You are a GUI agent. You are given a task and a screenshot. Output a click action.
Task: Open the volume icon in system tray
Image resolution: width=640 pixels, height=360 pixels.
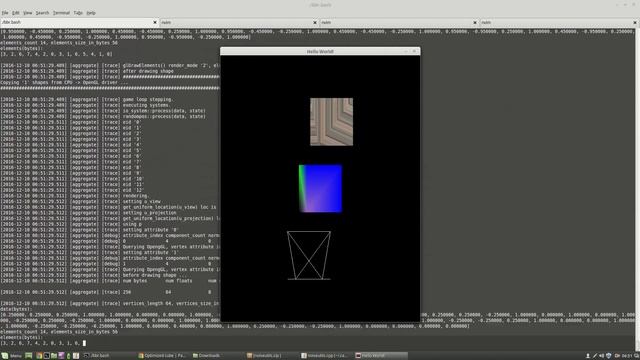(x=601, y=356)
